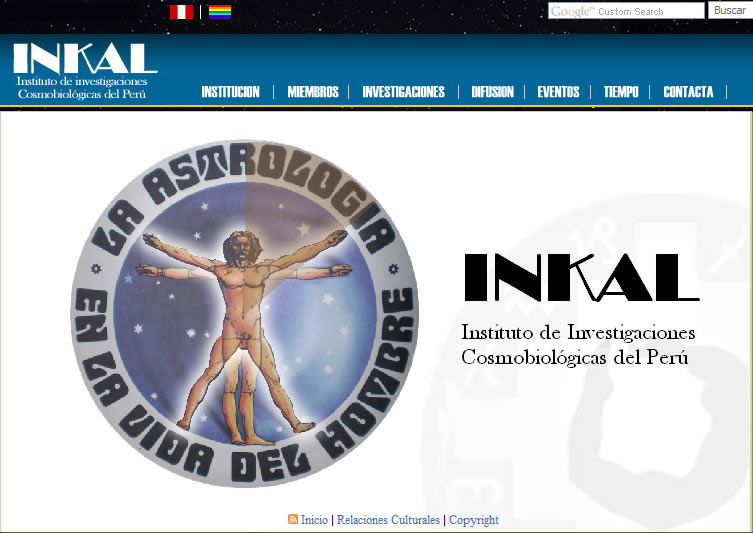Click the rainbow Inca flag icon
This screenshot has width=753, height=533.
click(x=220, y=12)
